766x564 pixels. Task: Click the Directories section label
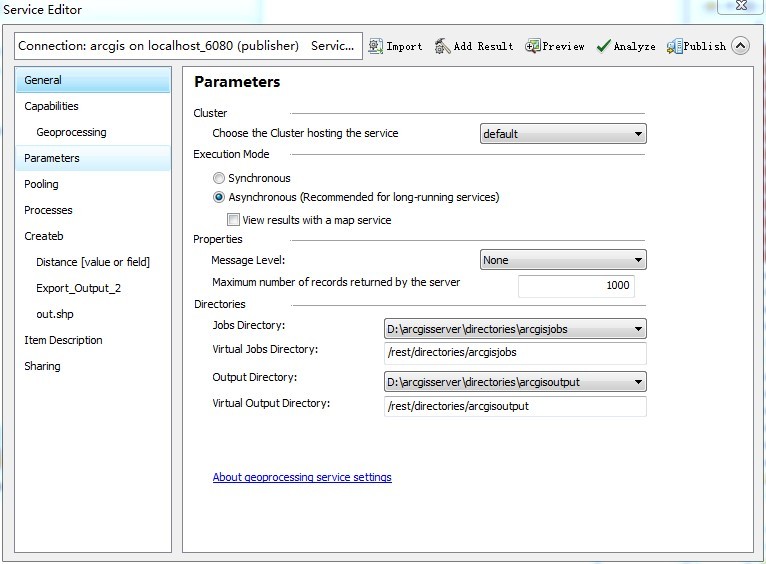(x=220, y=304)
